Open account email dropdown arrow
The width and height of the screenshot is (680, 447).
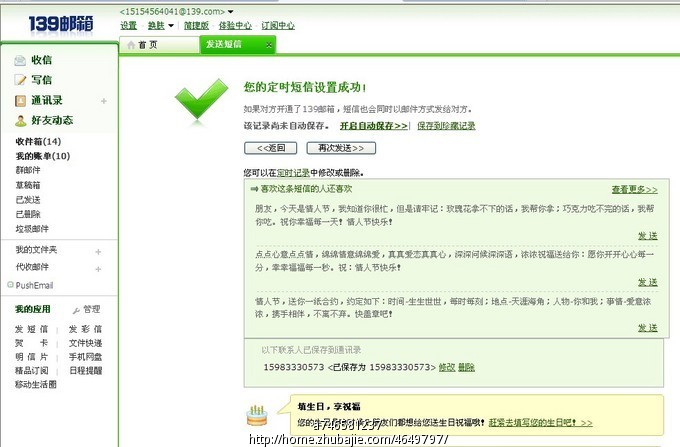point(231,12)
